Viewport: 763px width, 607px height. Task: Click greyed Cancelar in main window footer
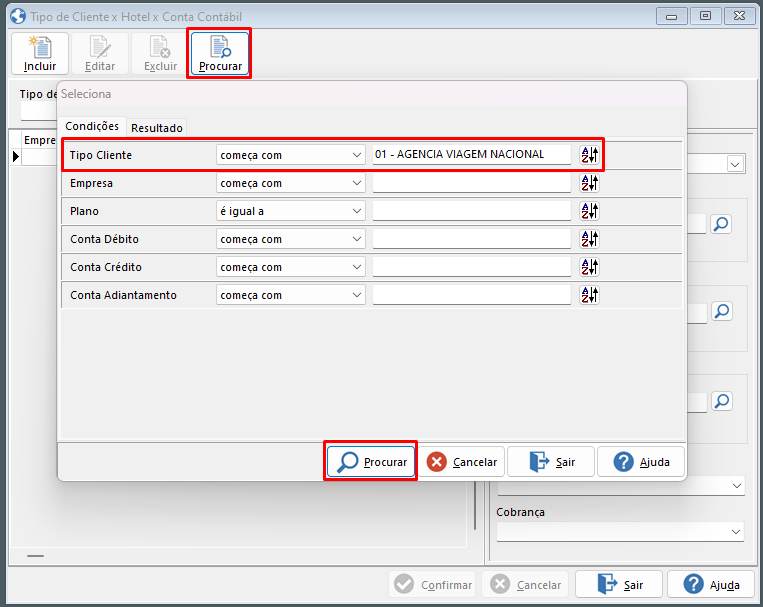(525, 584)
